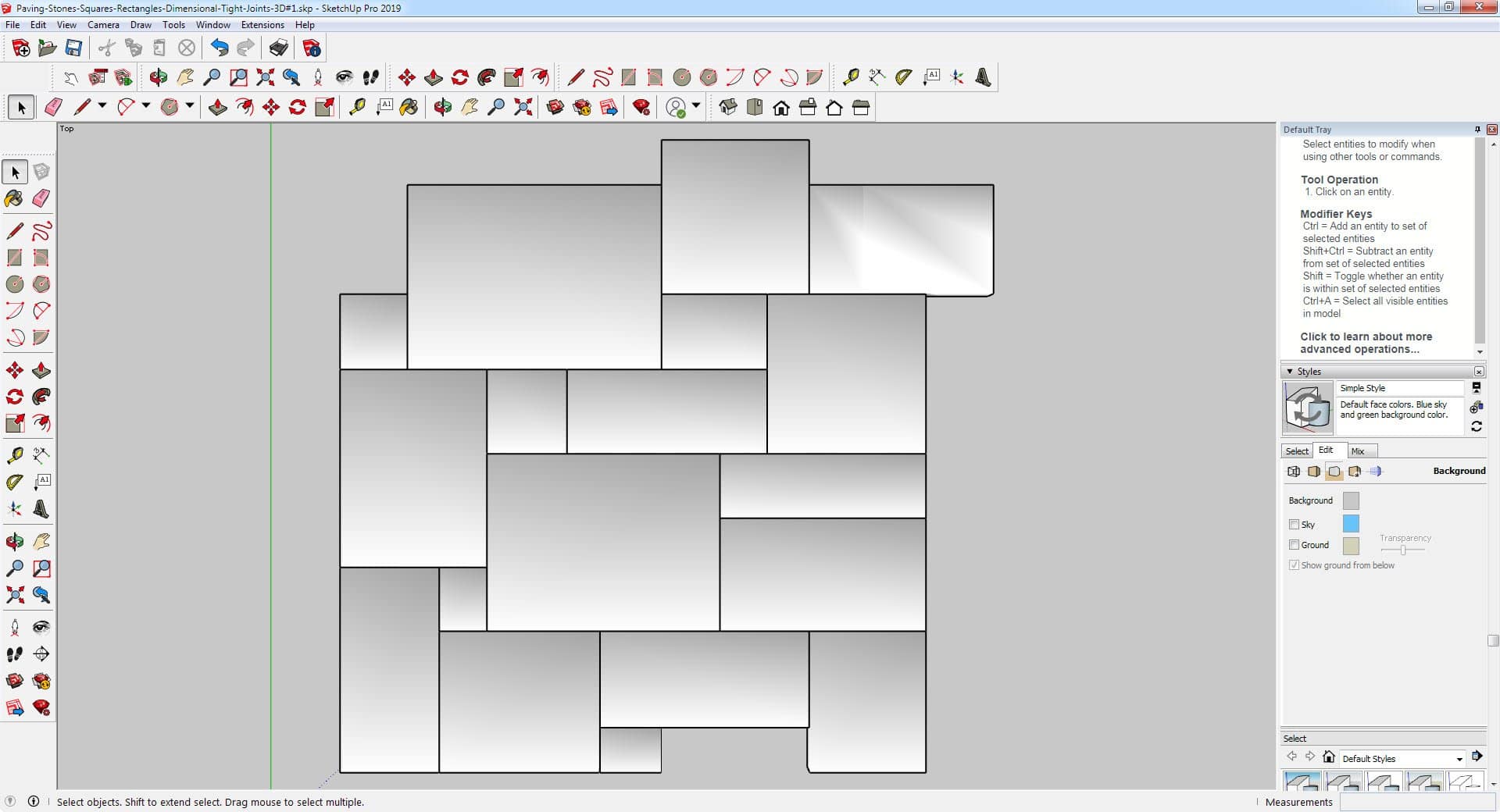Image resolution: width=1500 pixels, height=812 pixels.
Task: Select the Zoom Extents tool in left toolbar
Action: pos(14,595)
